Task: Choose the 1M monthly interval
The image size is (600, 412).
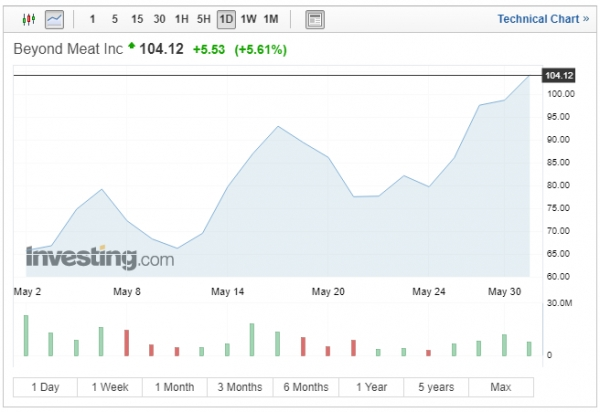Action: (271, 19)
